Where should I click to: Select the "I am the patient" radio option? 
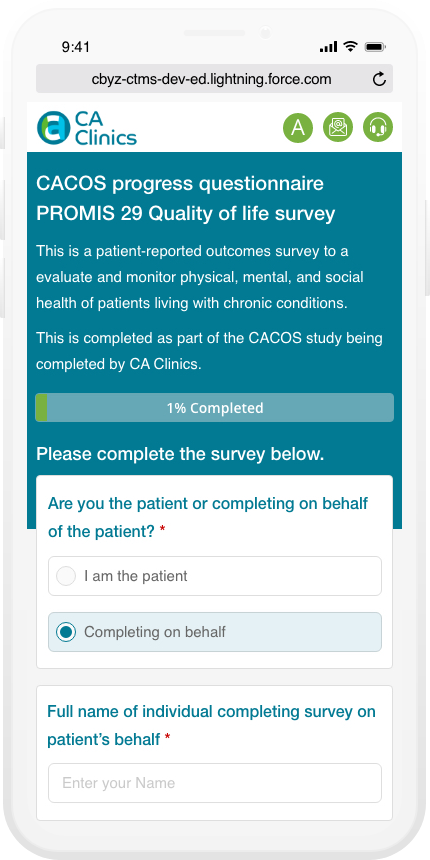click(x=215, y=576)
